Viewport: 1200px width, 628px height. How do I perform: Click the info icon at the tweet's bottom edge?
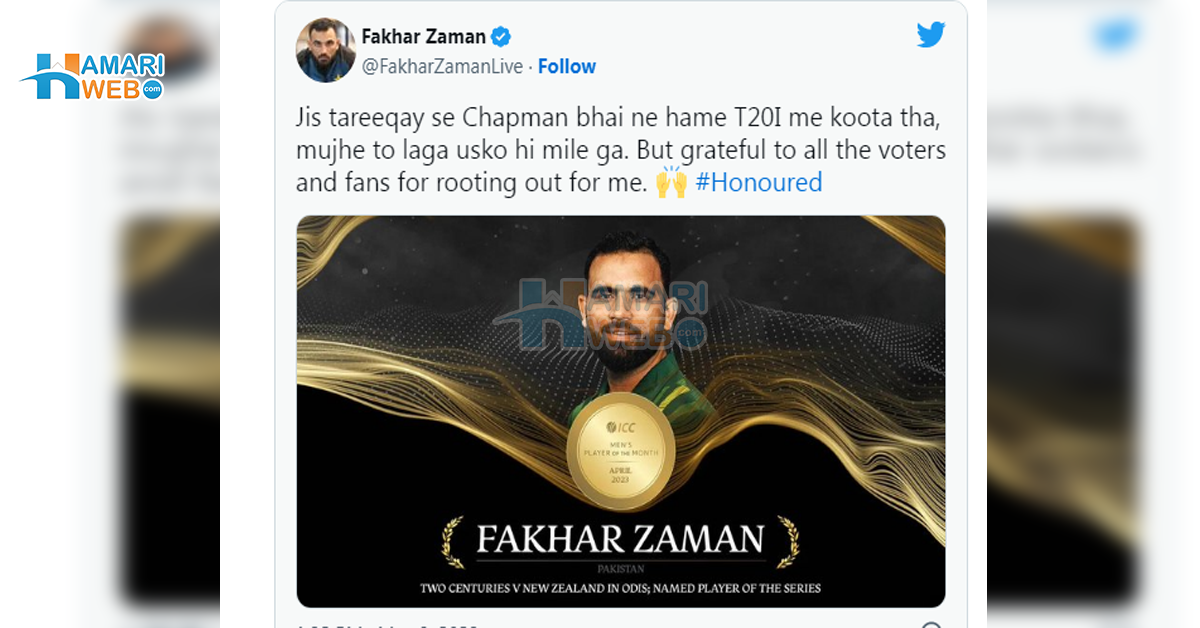(x=931, y=625)
